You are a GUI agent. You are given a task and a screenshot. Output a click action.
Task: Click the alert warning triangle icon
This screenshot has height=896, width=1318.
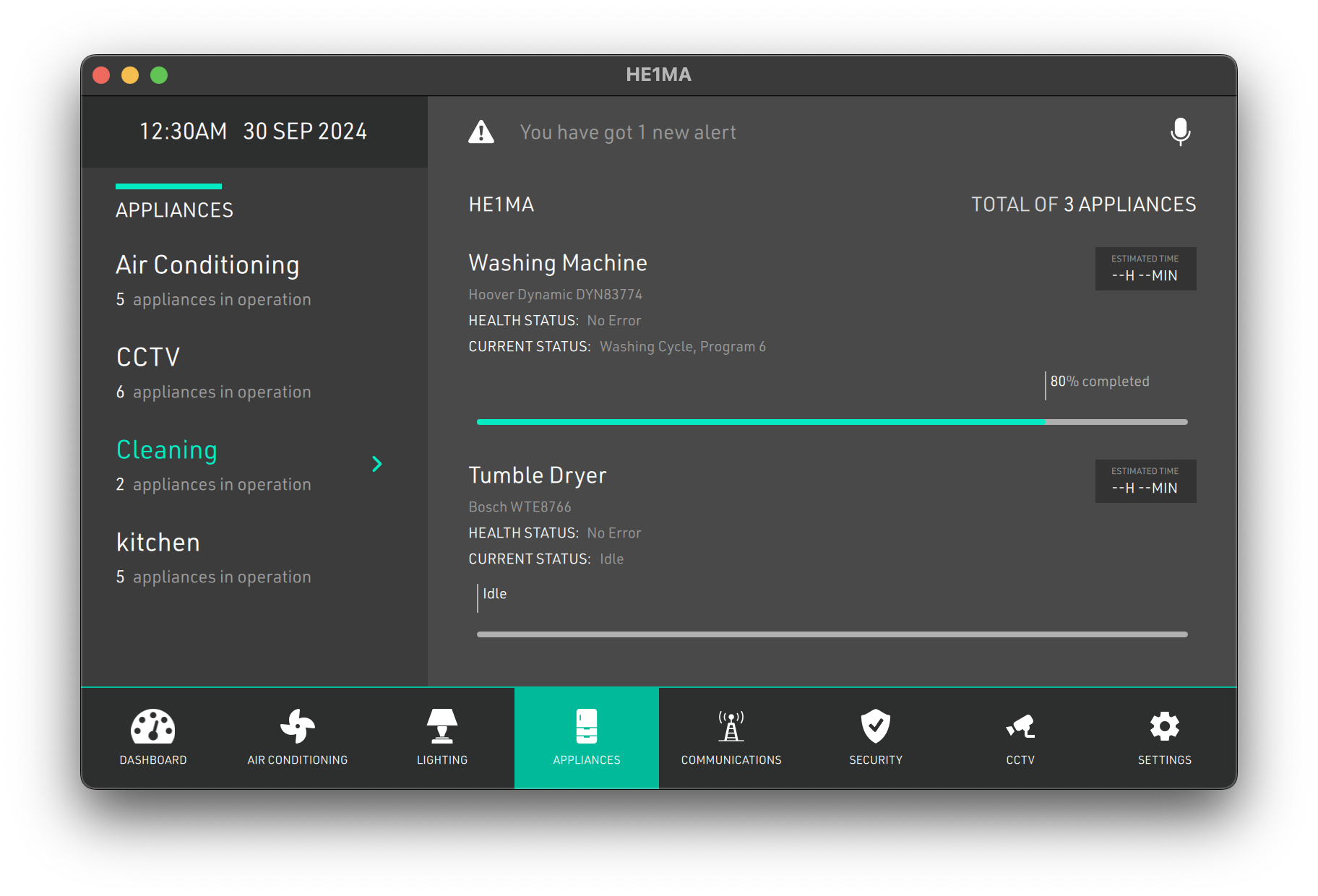[481, 132]
